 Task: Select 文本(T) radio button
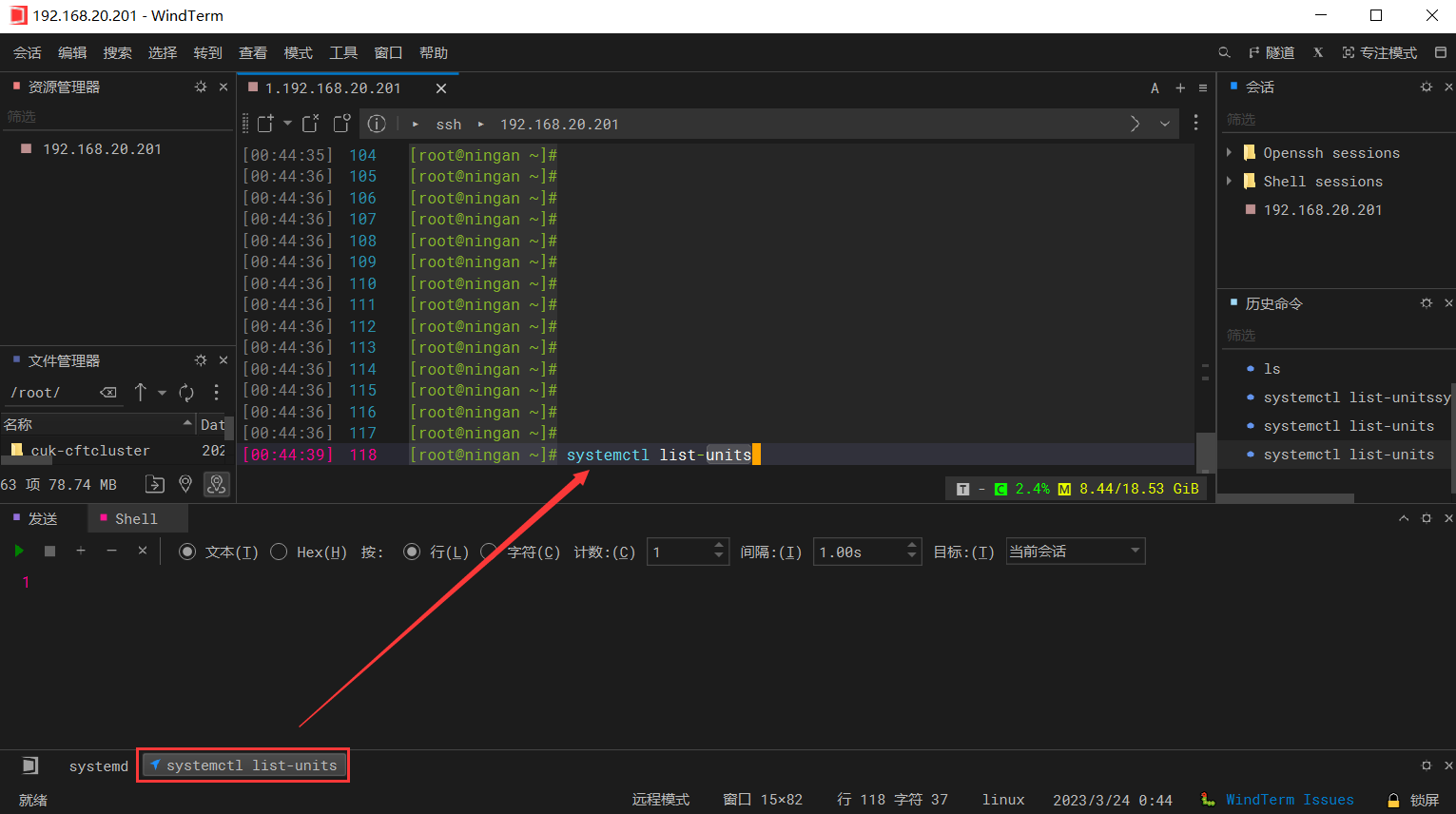pos(187,552)
